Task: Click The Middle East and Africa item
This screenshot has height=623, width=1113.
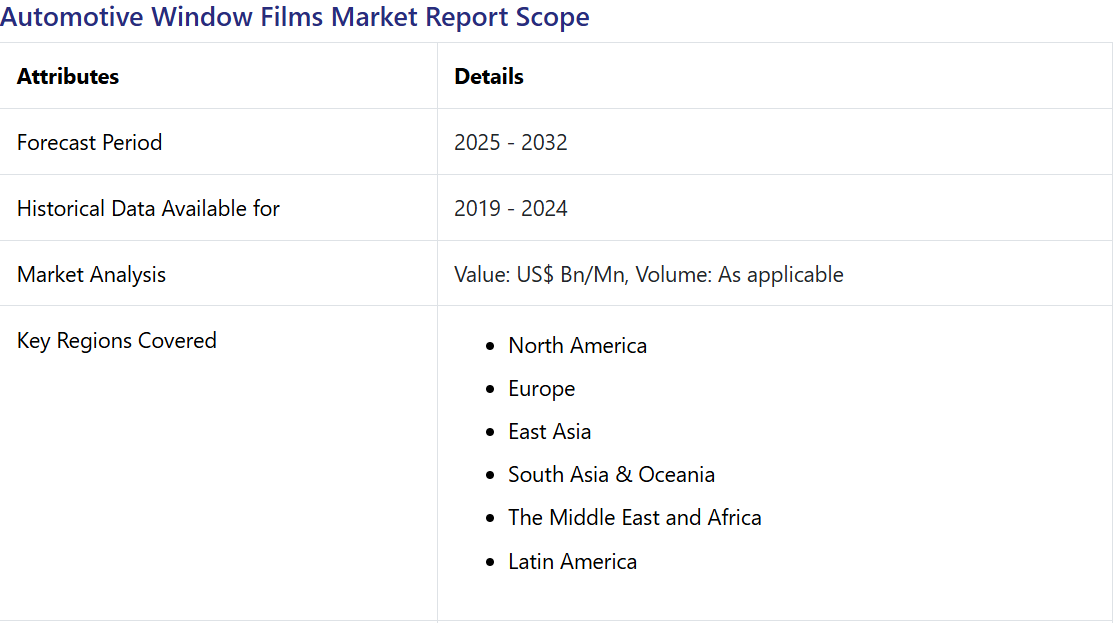Action: 634,517
